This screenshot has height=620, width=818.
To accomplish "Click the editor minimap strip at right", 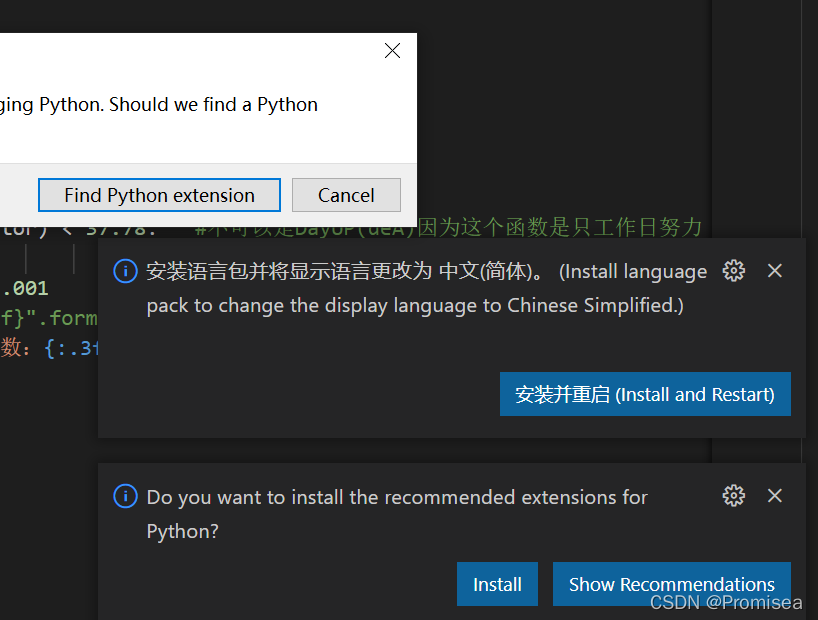I will [x=756, y=119].
